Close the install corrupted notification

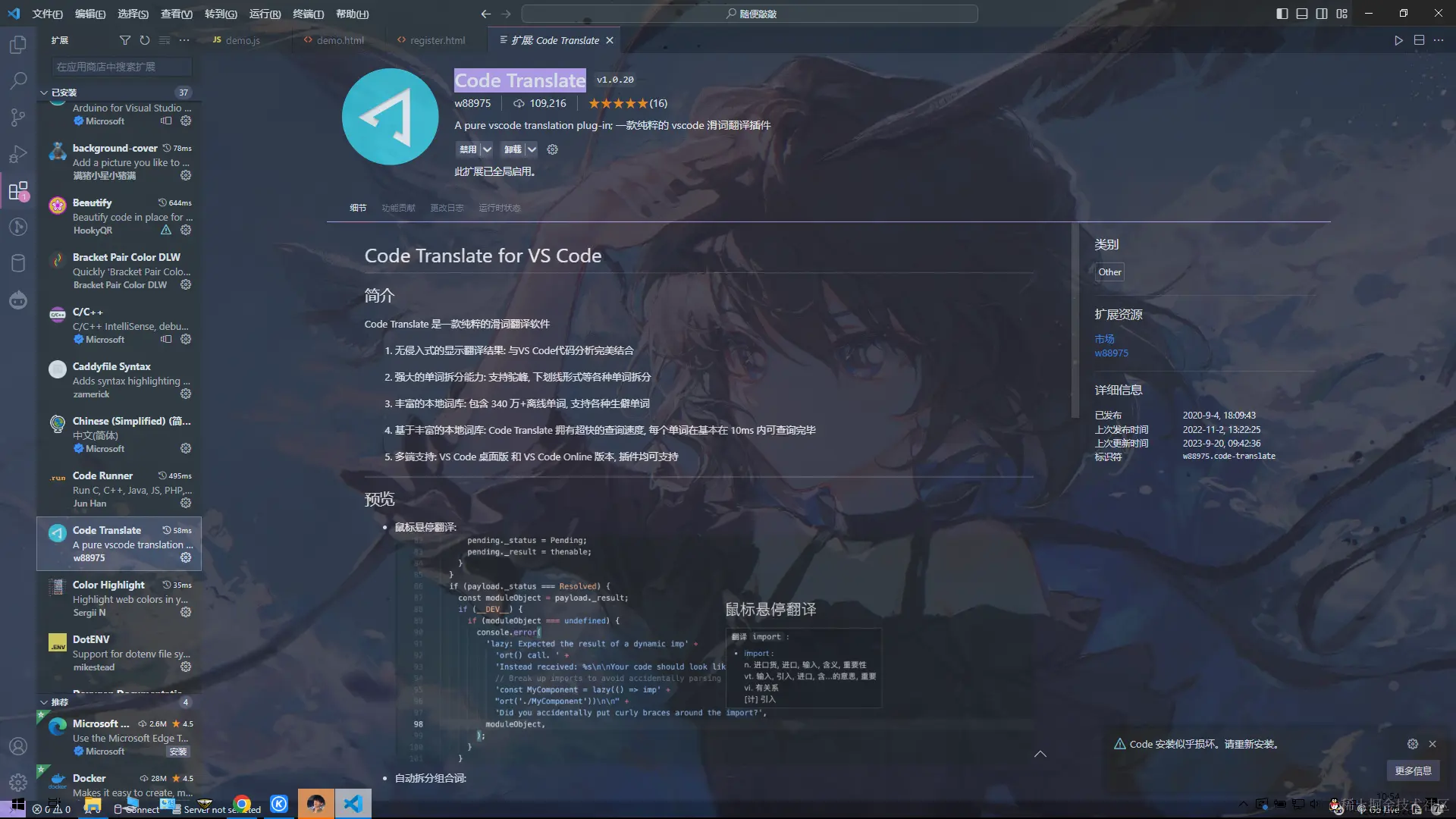pos(1432,744)
